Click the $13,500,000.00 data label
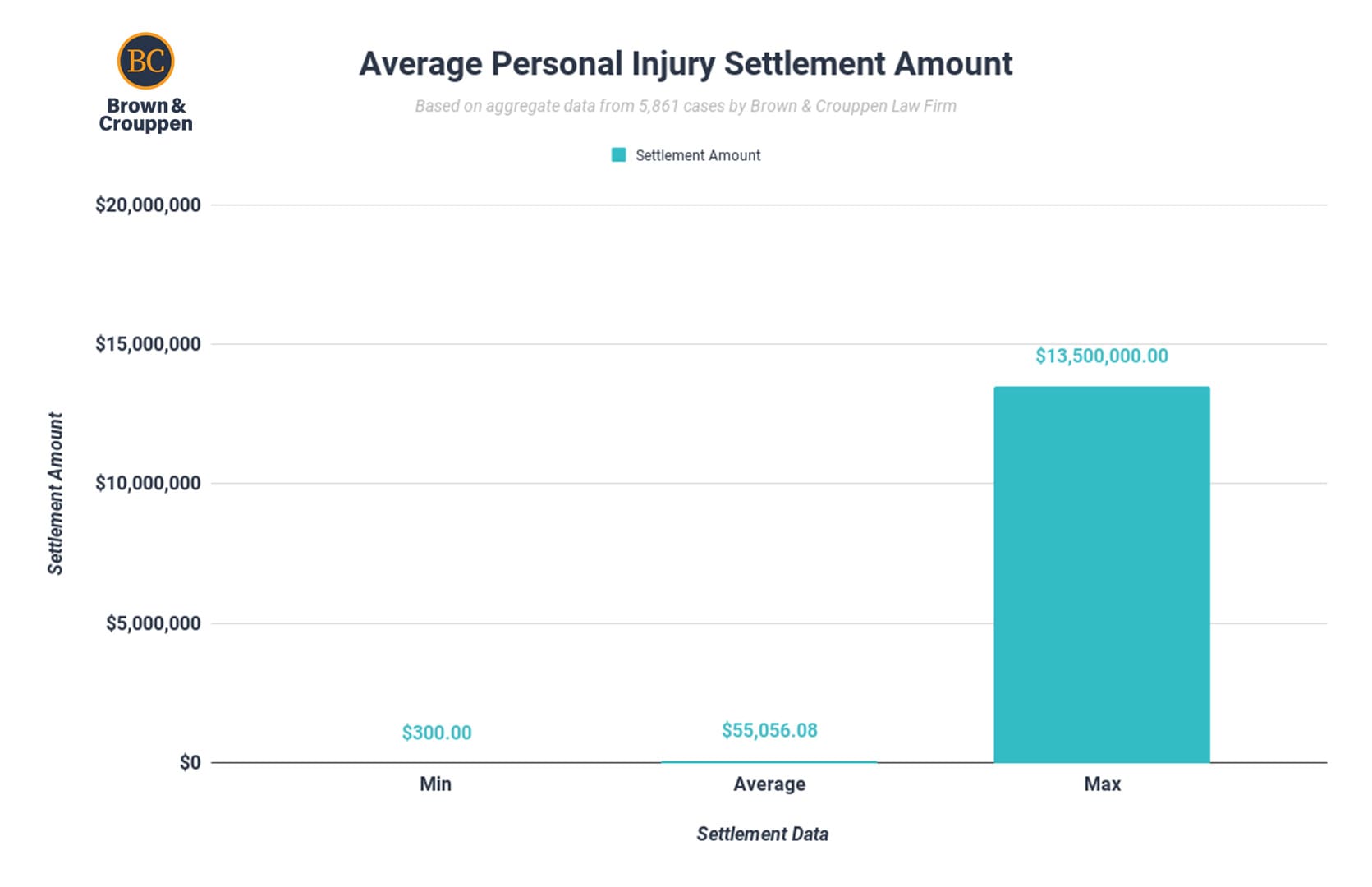The height and width of the screenshot is (887, 1372). tap(1101, 356)
